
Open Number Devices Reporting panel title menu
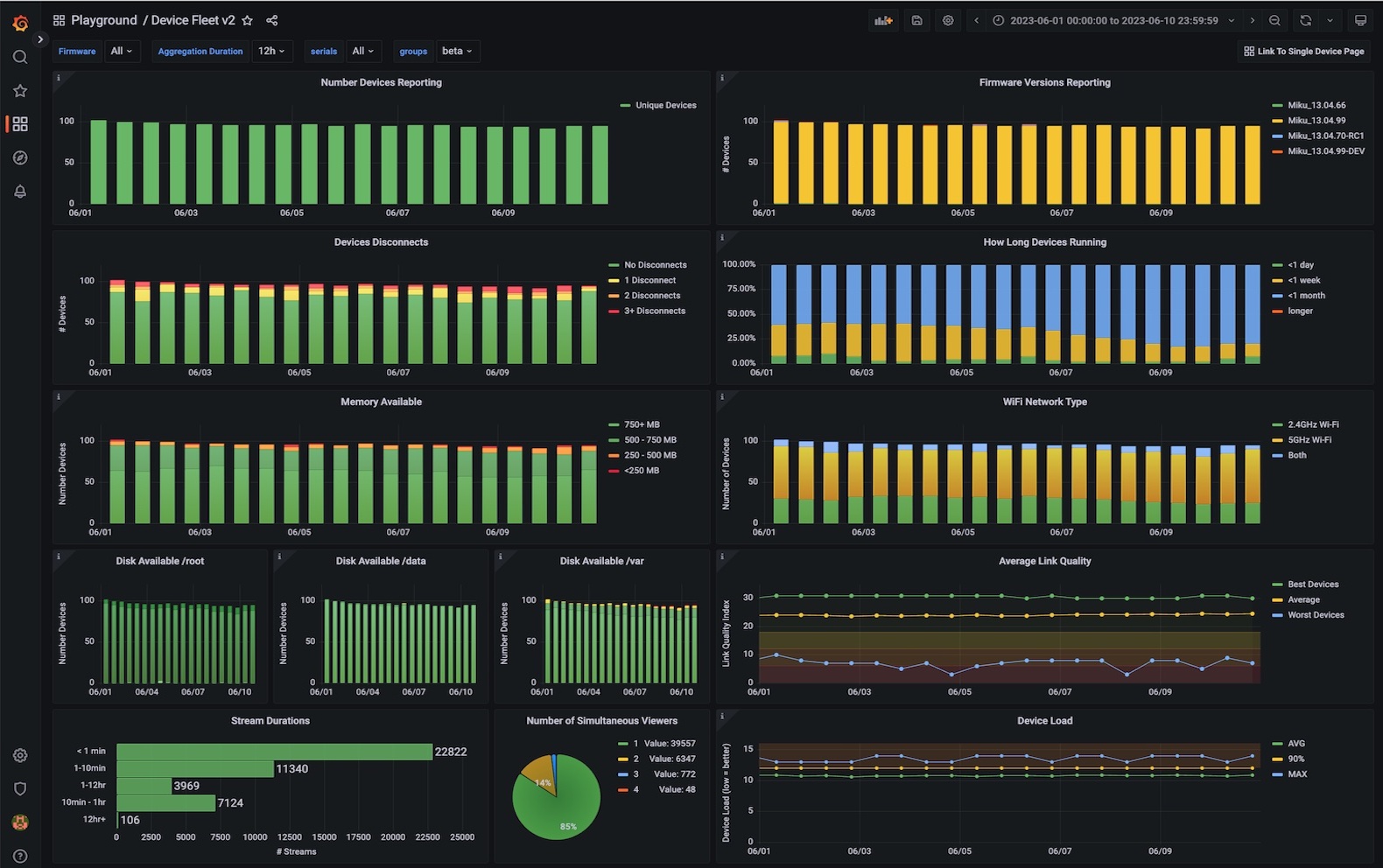382,82
